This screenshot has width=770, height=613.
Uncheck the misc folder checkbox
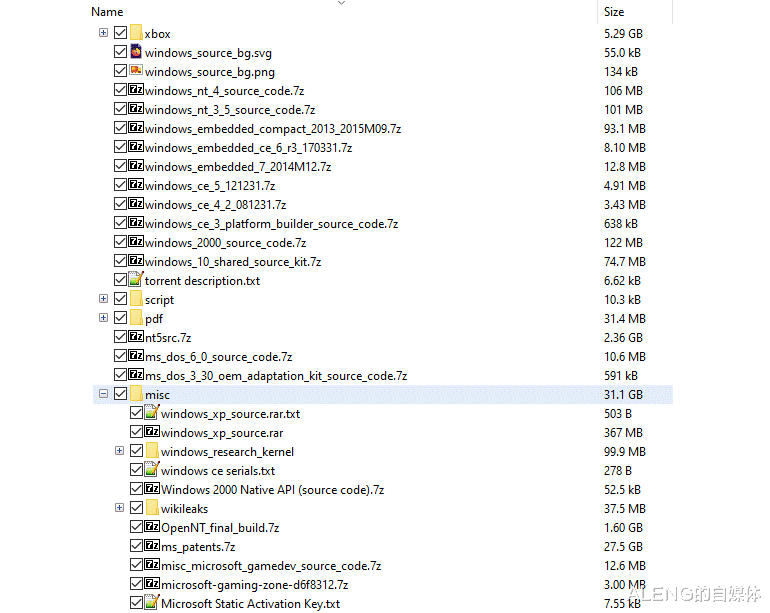[x=120, y=394]
